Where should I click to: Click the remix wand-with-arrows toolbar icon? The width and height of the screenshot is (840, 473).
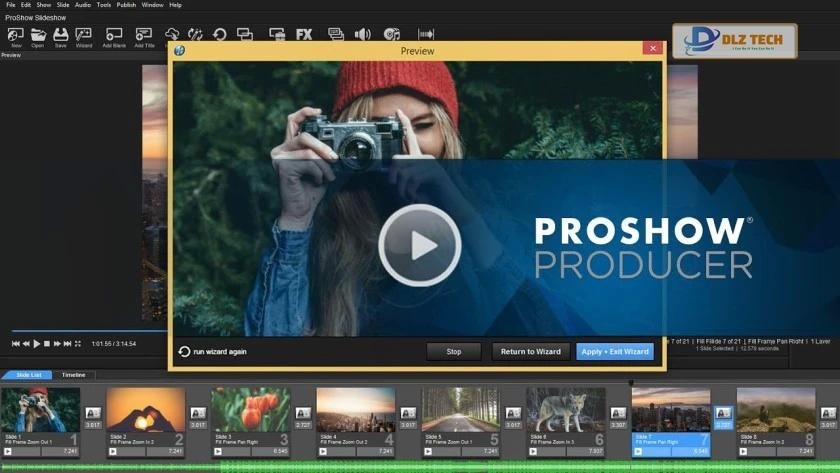pos(196,35)
